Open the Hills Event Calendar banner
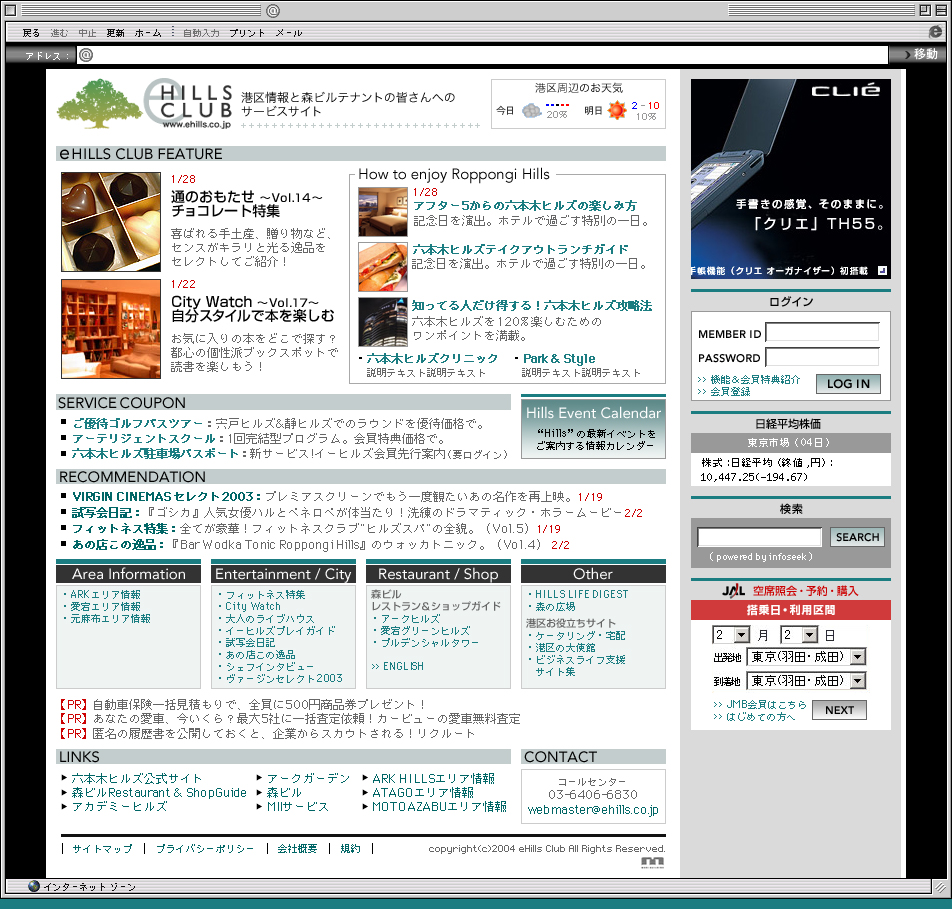The width and height of the screenshot is (952, 909). pos(593,426)
